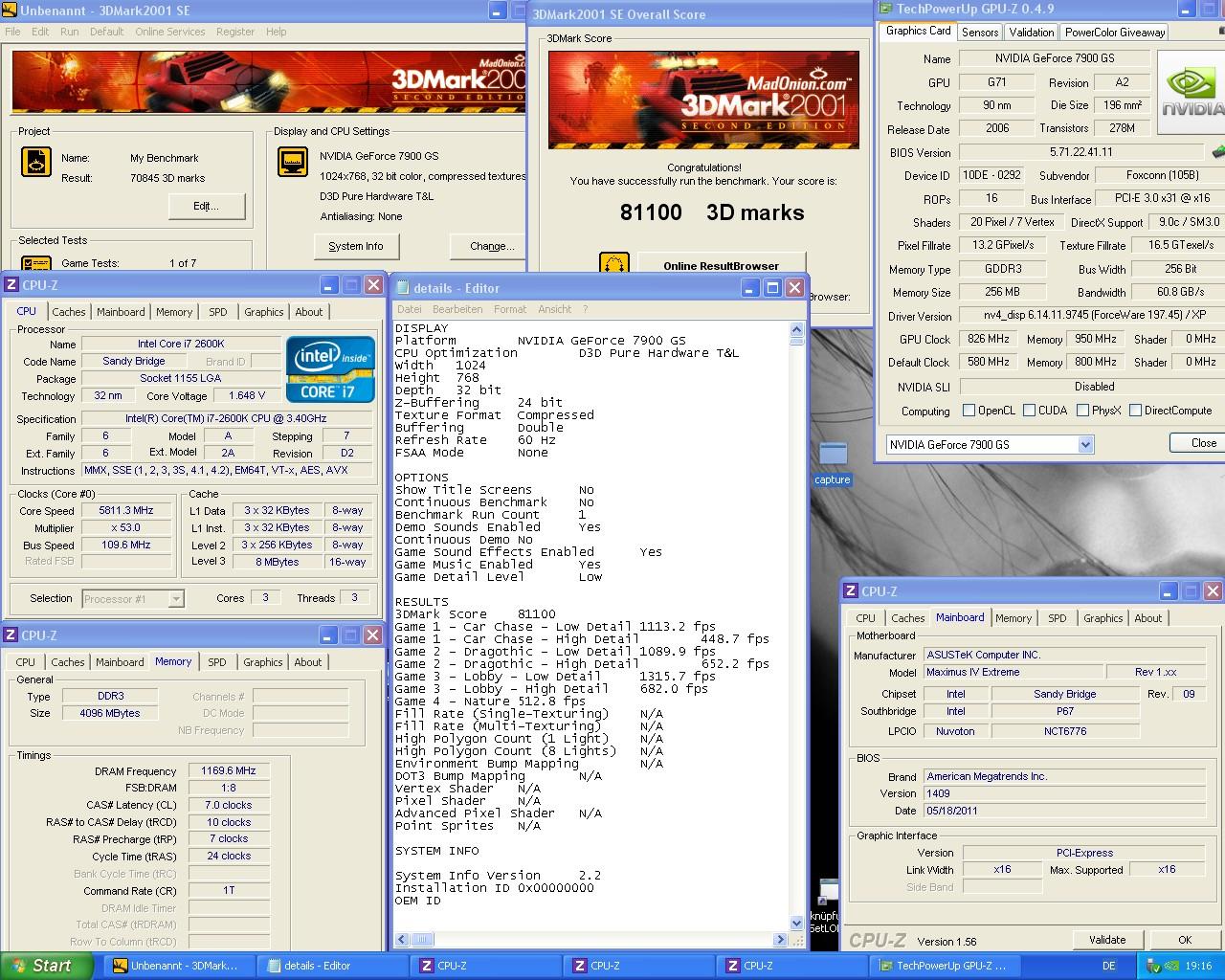Click the DRAM Frequency 1169.6 MHz field
This screenshot has width=1225, height=980.
coord(229,771)
